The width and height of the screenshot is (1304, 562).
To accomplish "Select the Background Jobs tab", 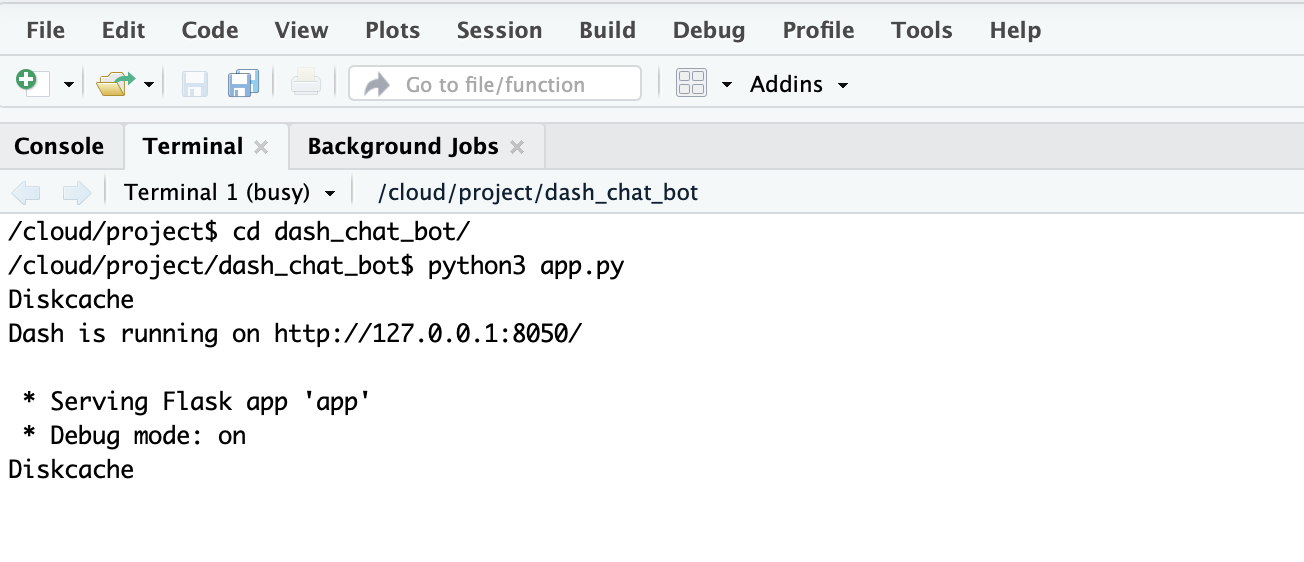I will pos(402,146).
